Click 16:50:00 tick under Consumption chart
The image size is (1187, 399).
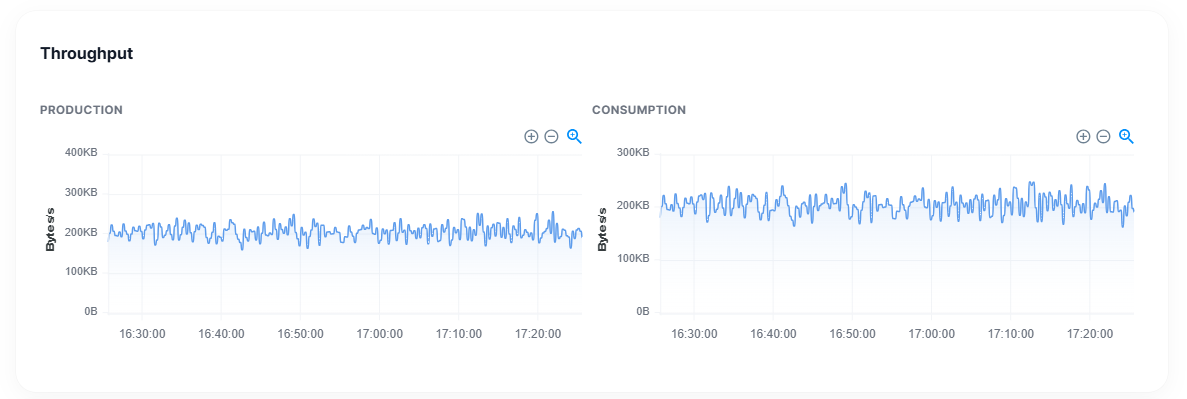click(x=852, y=333)
